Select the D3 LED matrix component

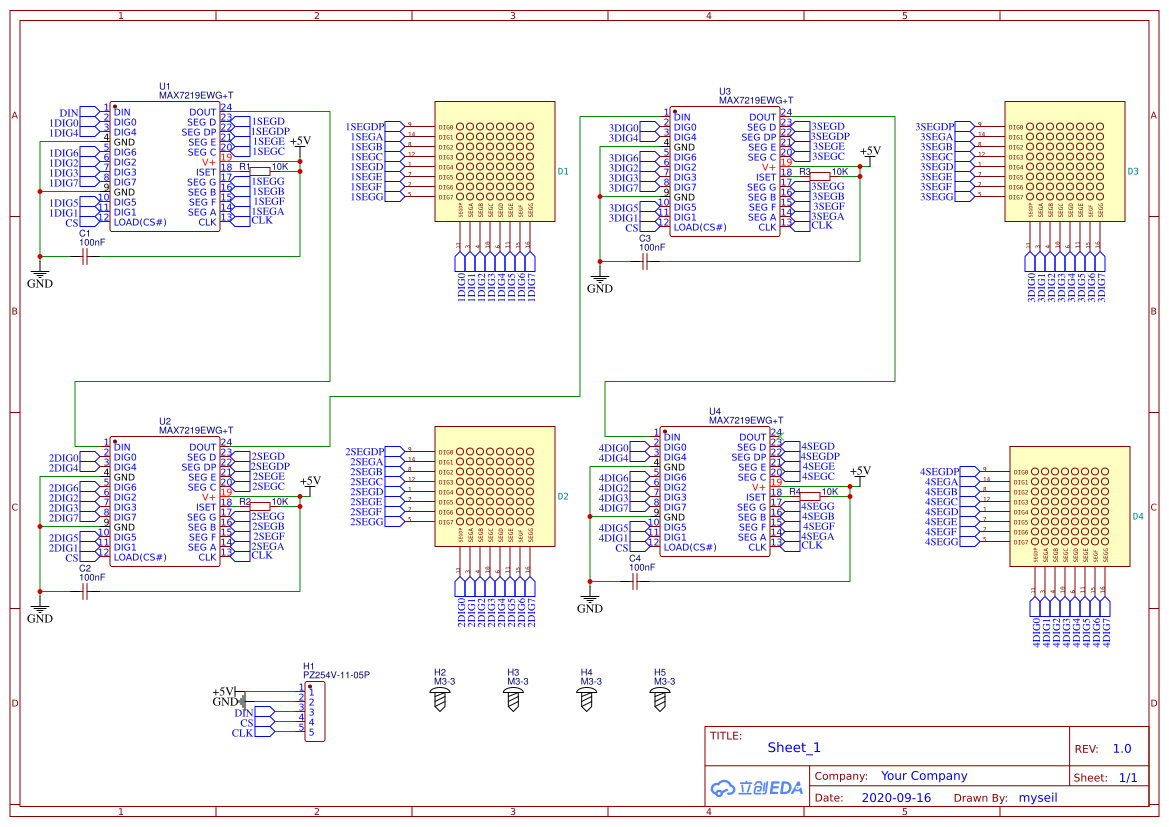coord(1065,162)
